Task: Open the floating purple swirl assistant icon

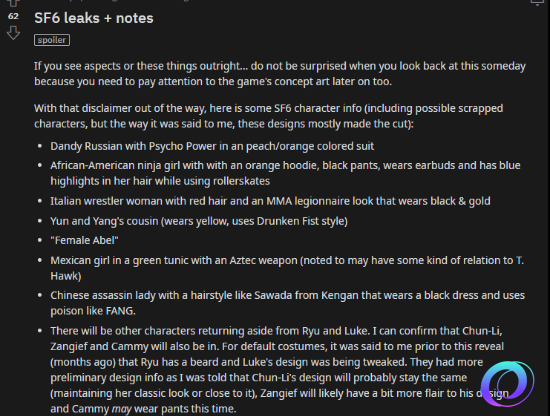Action: [508, 383]
